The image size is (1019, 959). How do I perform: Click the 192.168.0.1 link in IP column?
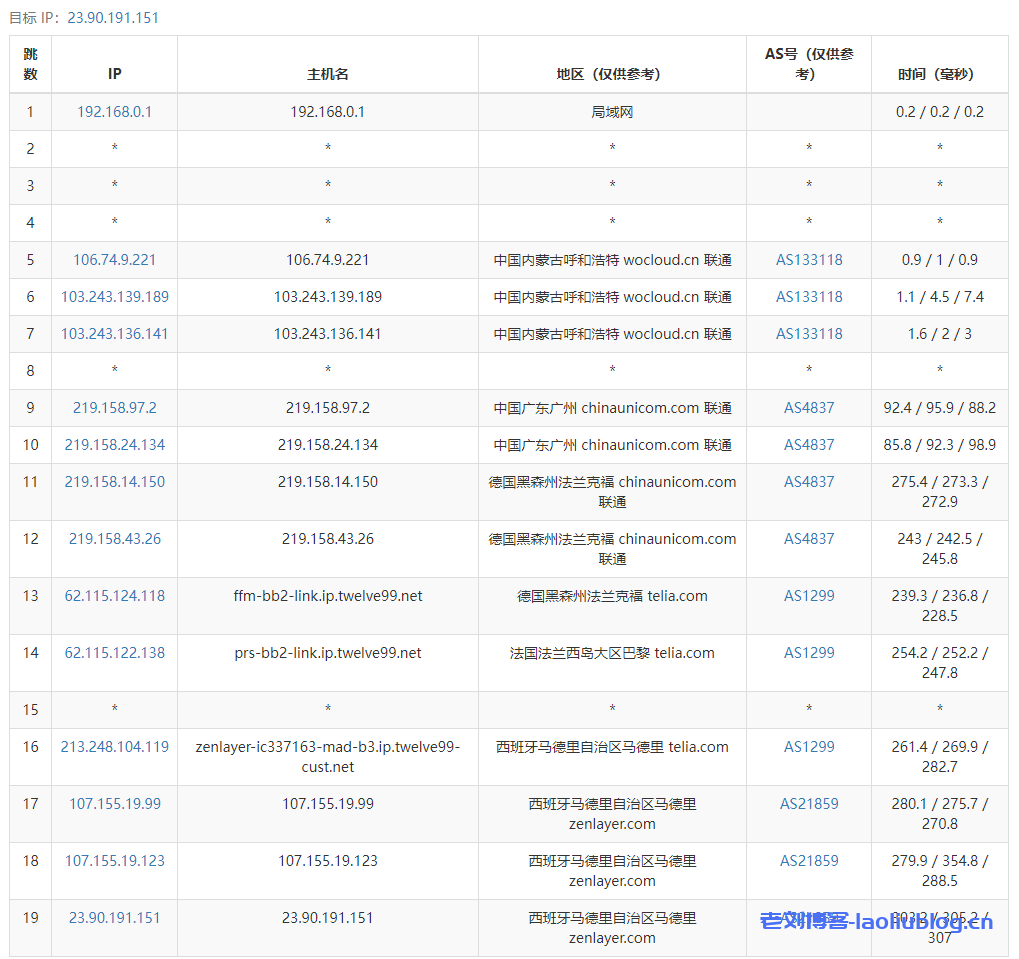[x=114, y=112]
